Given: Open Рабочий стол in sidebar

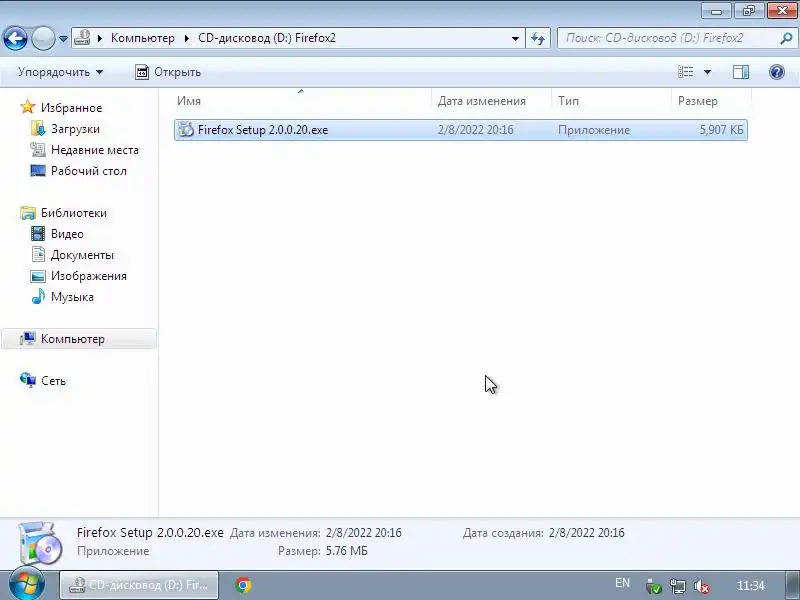Looking at the screenshot, I should tap(89, 171).
